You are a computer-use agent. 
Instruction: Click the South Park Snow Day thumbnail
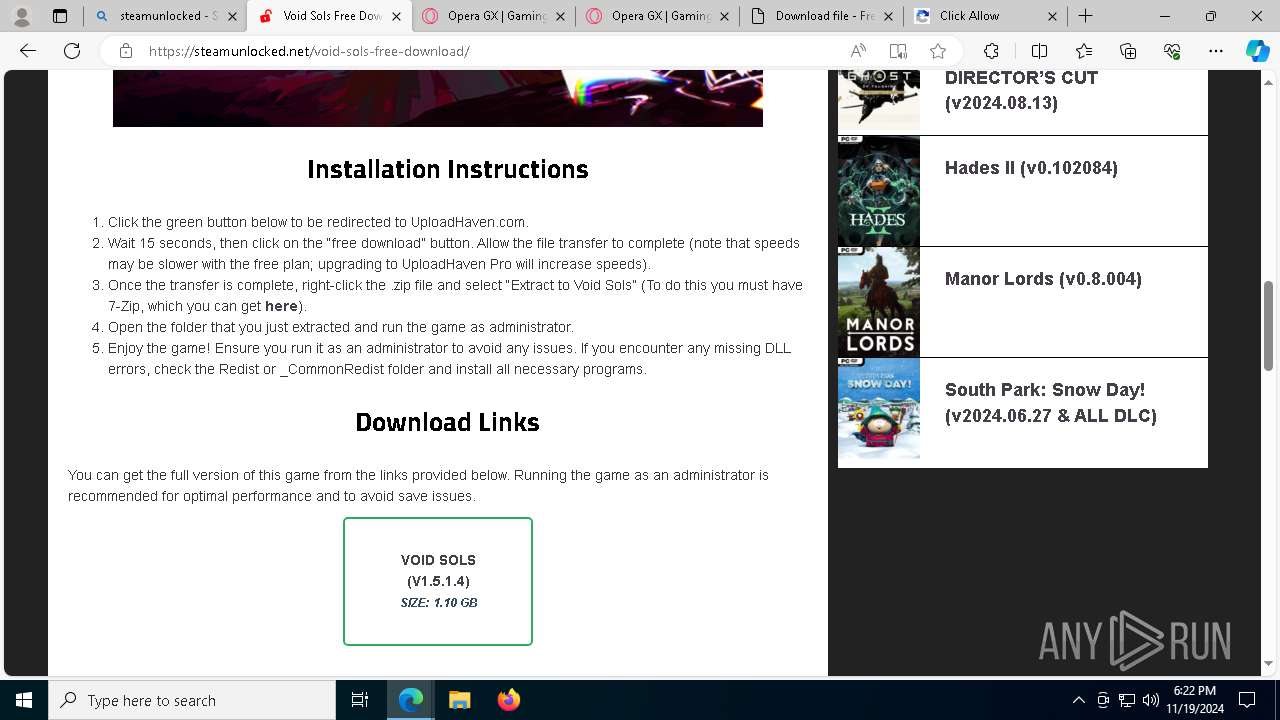(879, 408)
